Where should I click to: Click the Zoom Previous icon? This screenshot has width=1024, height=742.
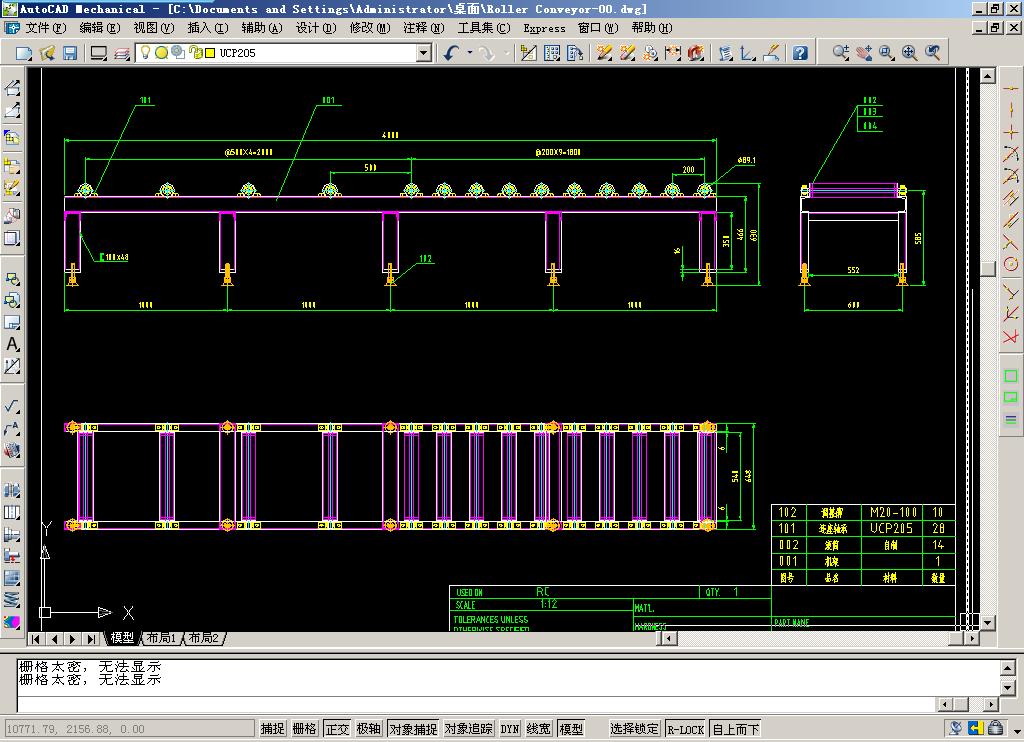(x=933, y=53)
